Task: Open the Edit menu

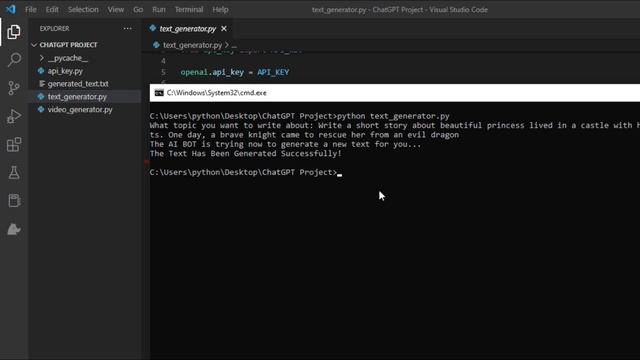Action: tap(52, 9)
